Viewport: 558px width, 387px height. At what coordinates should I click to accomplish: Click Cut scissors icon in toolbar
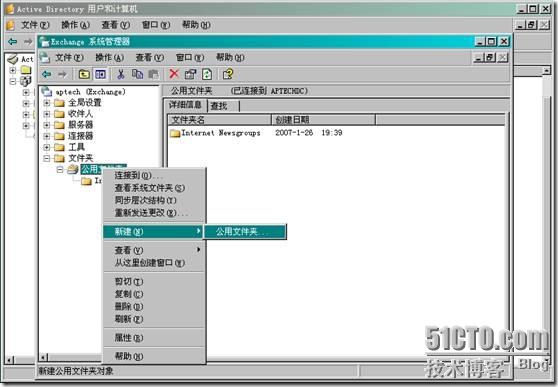tap(121, 74)
